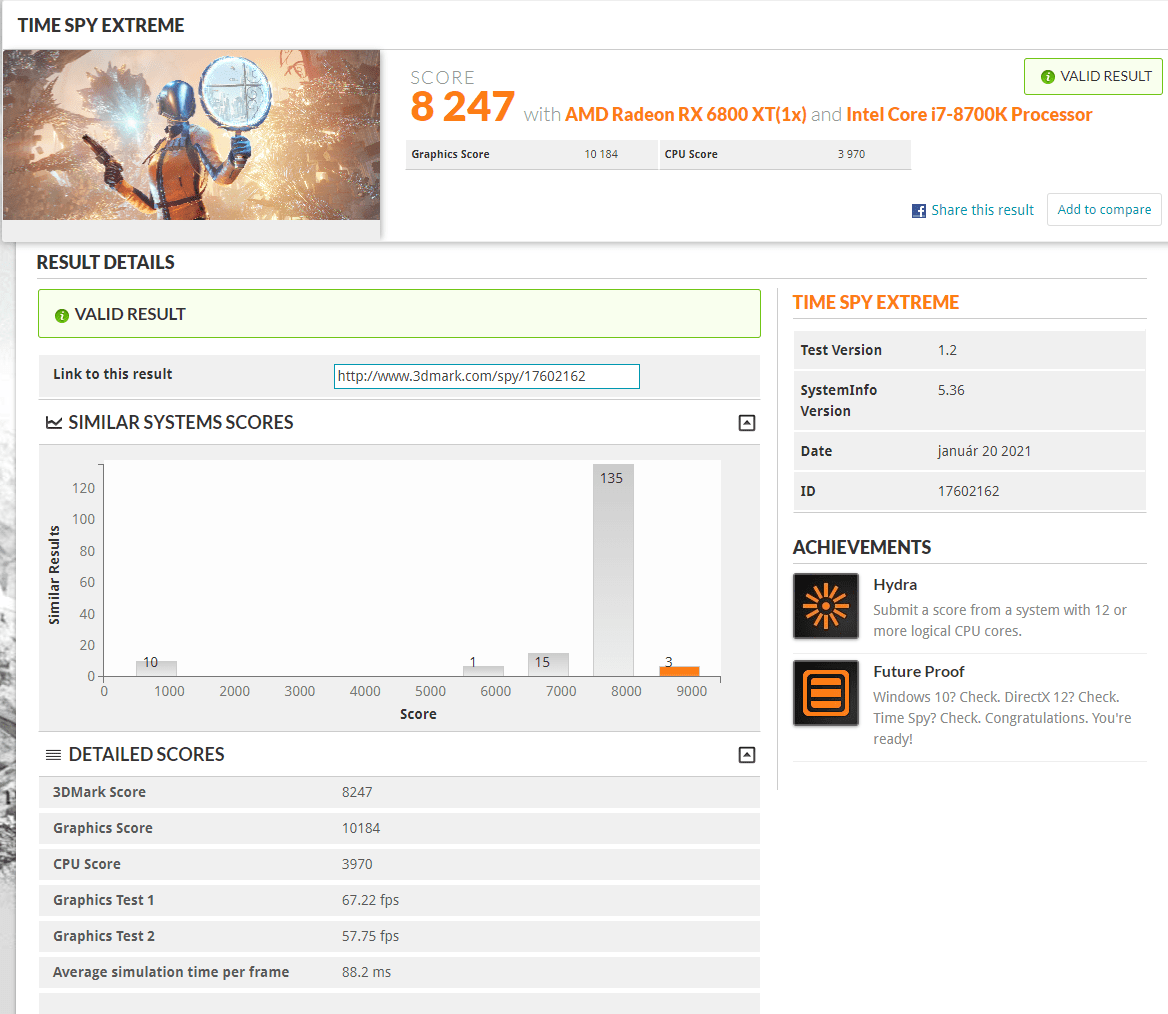This screenshot has width=1168, height=1014.
Task: Click the Hydra achievement title
Action: (895, 586)
